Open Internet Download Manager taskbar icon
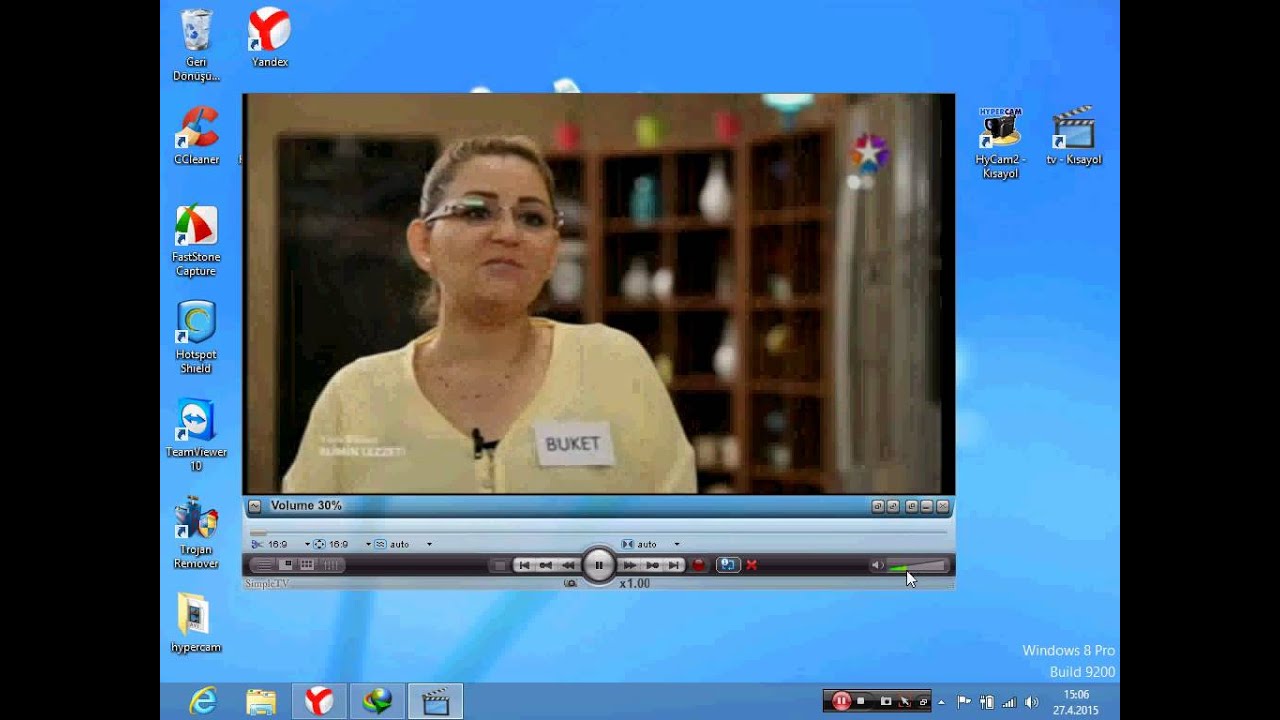 (377, 702)
